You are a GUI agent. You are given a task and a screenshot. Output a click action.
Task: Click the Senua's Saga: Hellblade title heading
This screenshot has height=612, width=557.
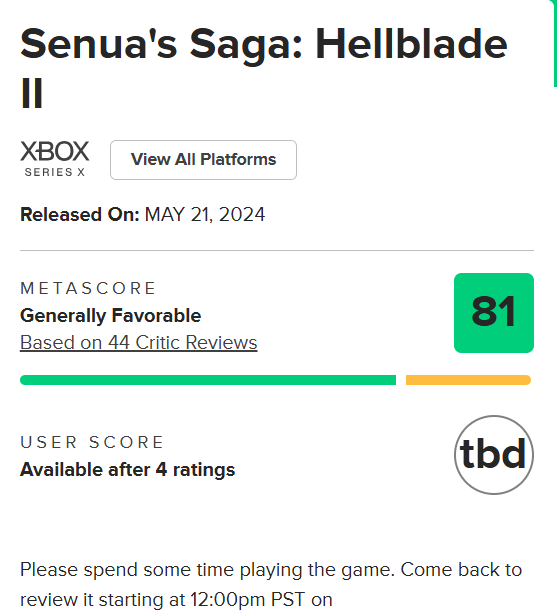pyautogui.click(x=264, y=44)
